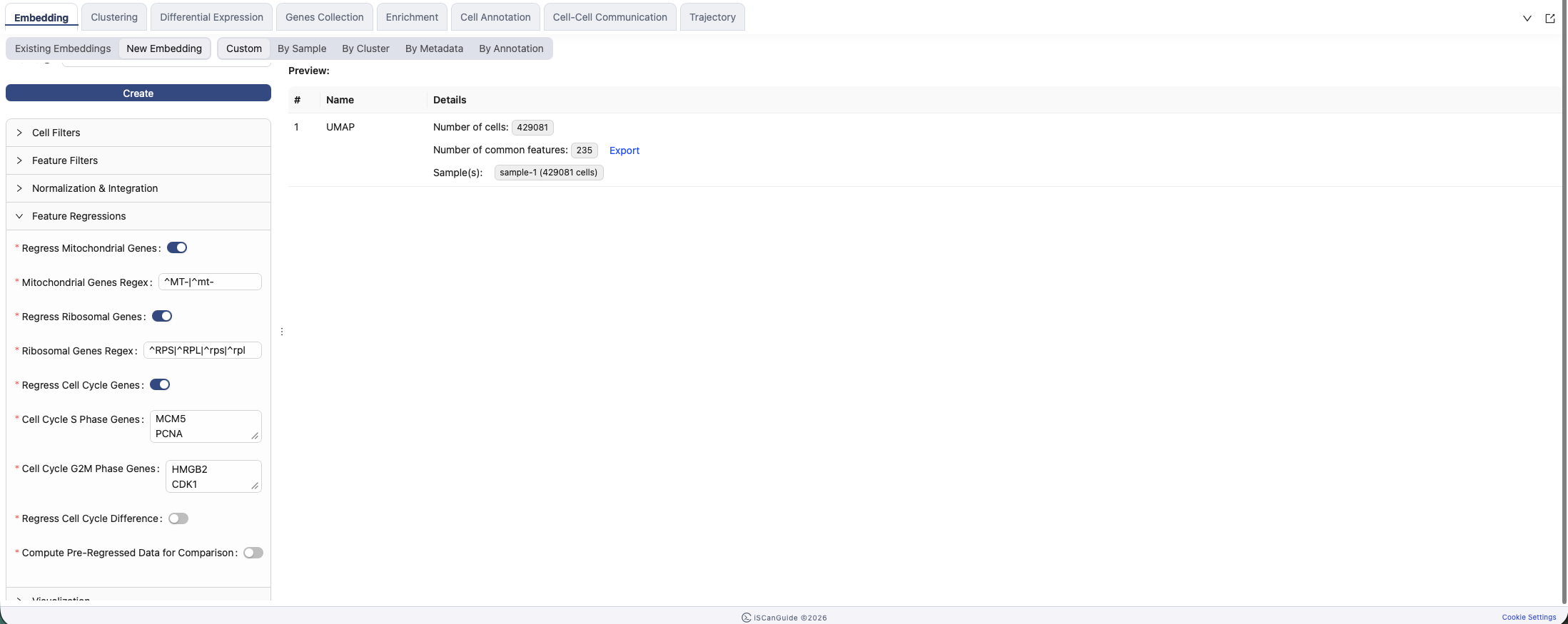Image resolution: width=1568 pixels, height=624 pixels.
Task: Toggle Regress Mitochondrial Genes switch
Action: click(x=177, y=247)
